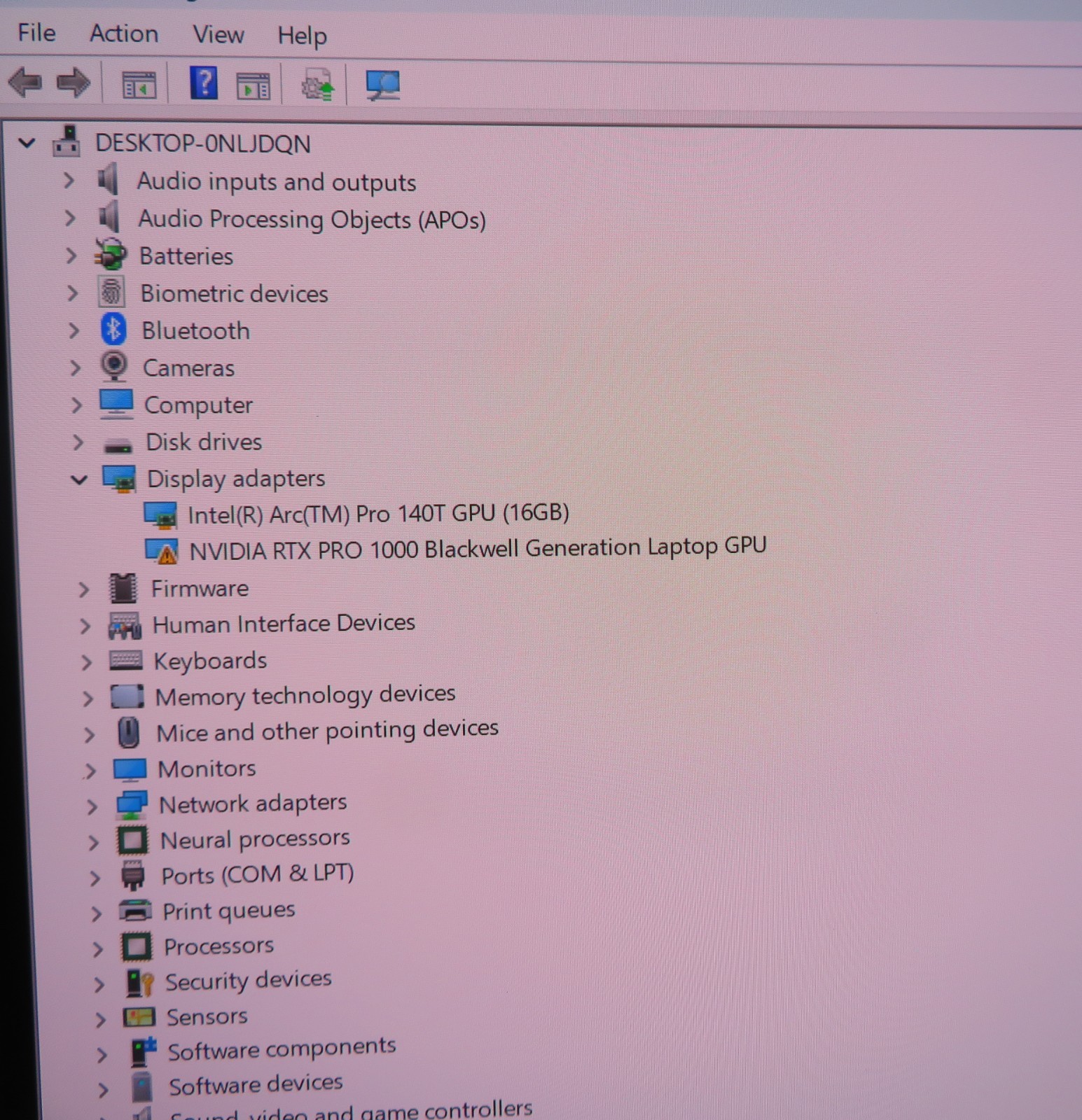
Task: Click the Bluetooth logo icon
Action: click(x=113, y=329)
